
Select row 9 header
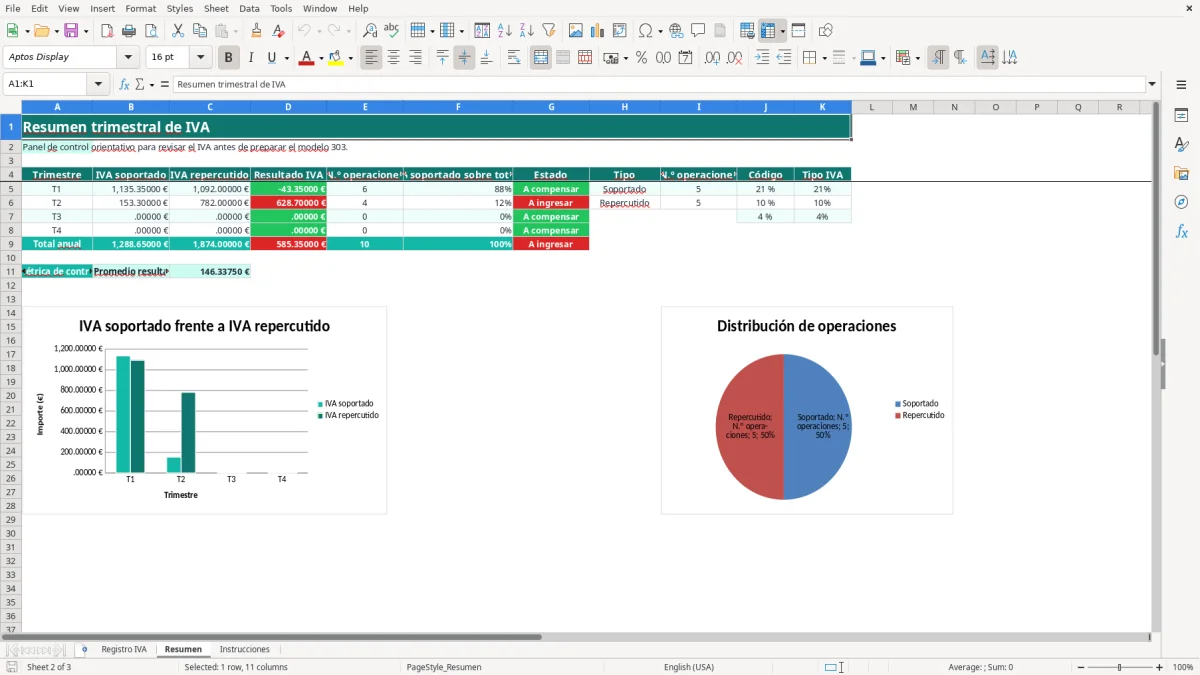[x=11, y=244]
